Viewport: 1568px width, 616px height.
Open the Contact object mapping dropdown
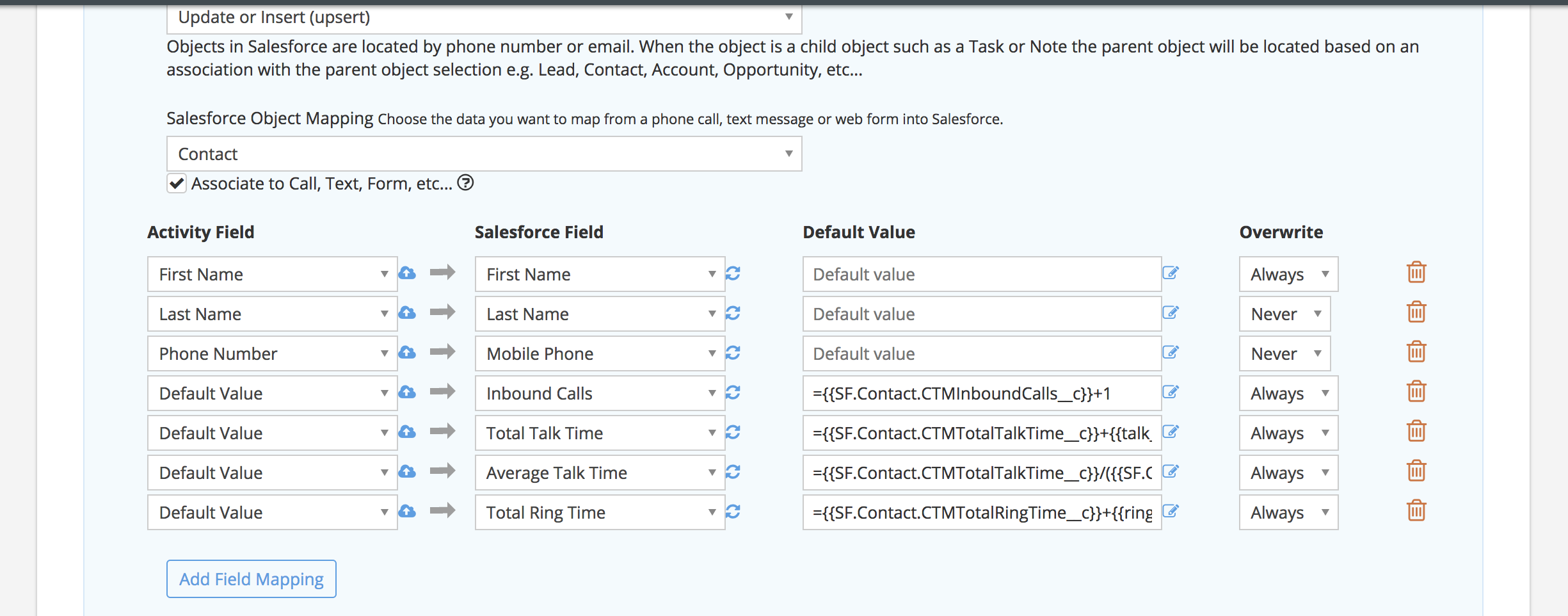pyautogui.click(x=484, y=154)
